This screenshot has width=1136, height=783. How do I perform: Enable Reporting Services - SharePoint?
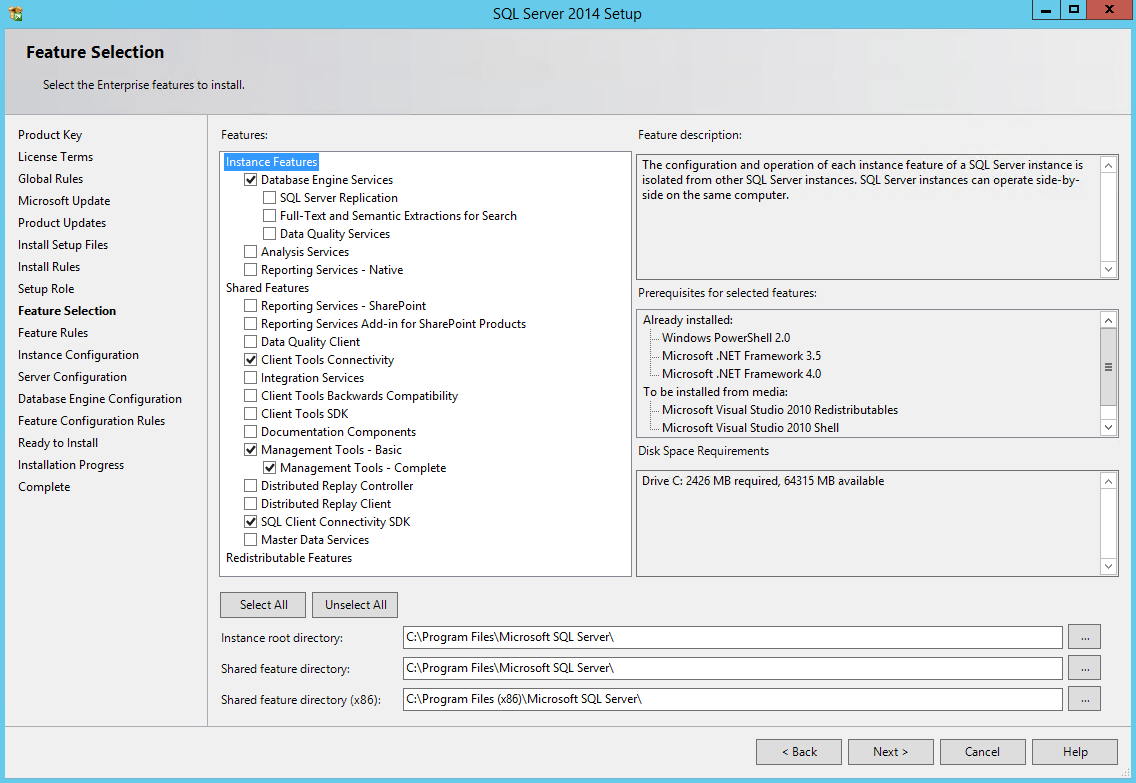click(x=250, y=305)
